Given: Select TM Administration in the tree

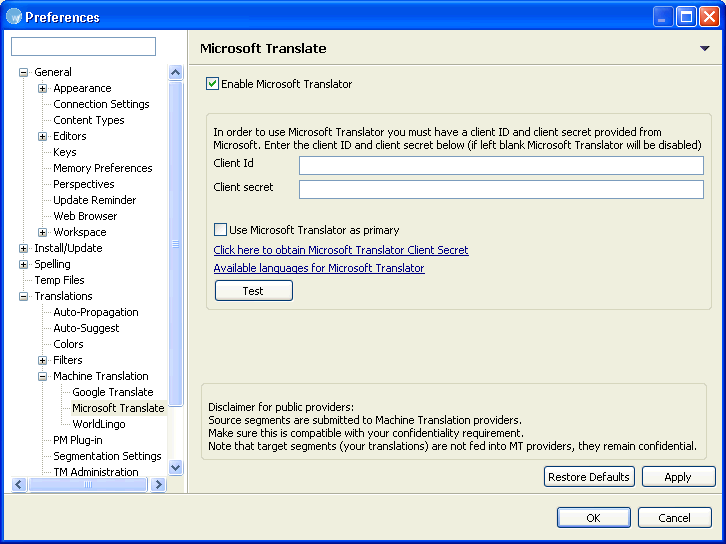Looking at the screenshot, I should [x=95, y=472].
